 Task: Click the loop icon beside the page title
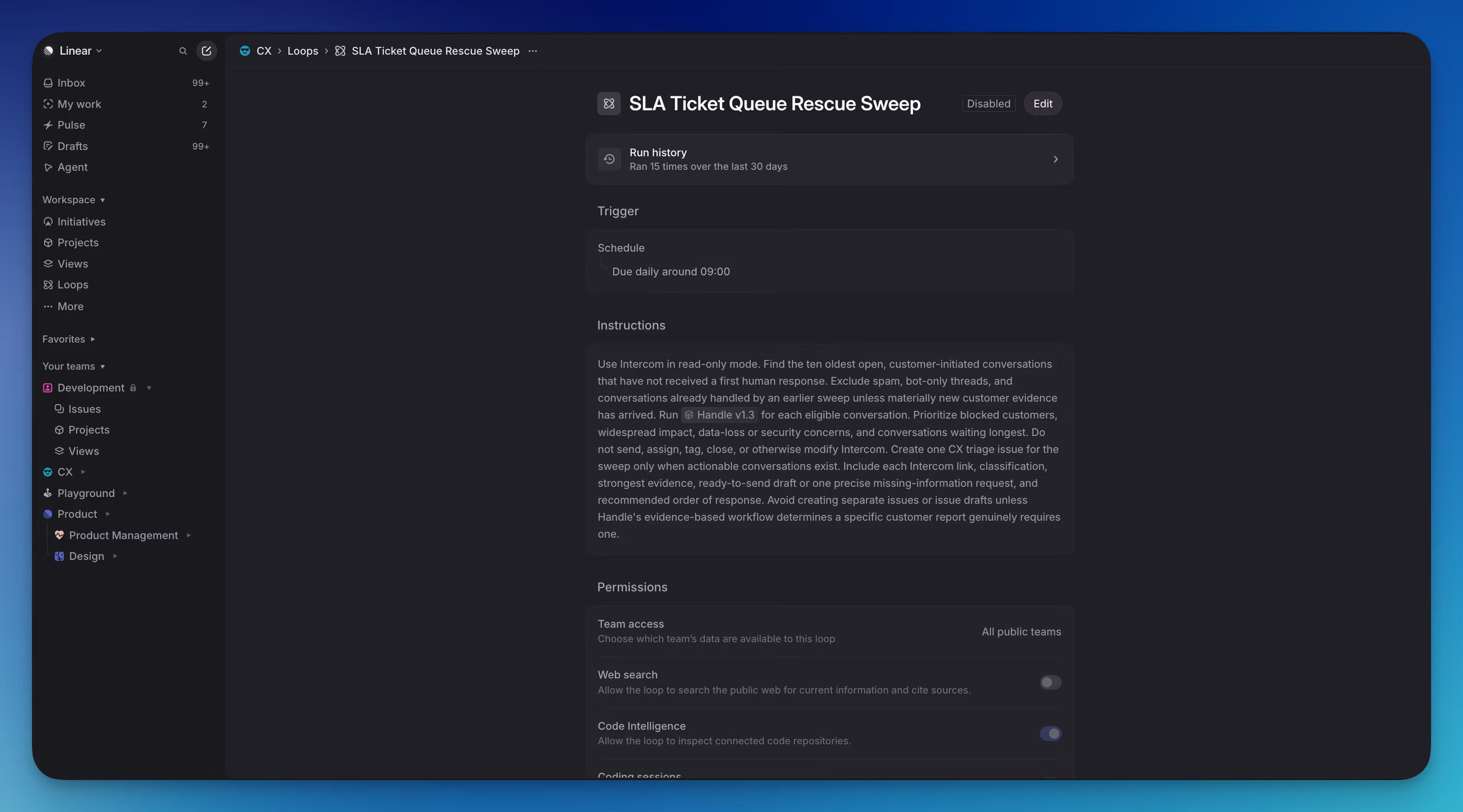[609, 104]
